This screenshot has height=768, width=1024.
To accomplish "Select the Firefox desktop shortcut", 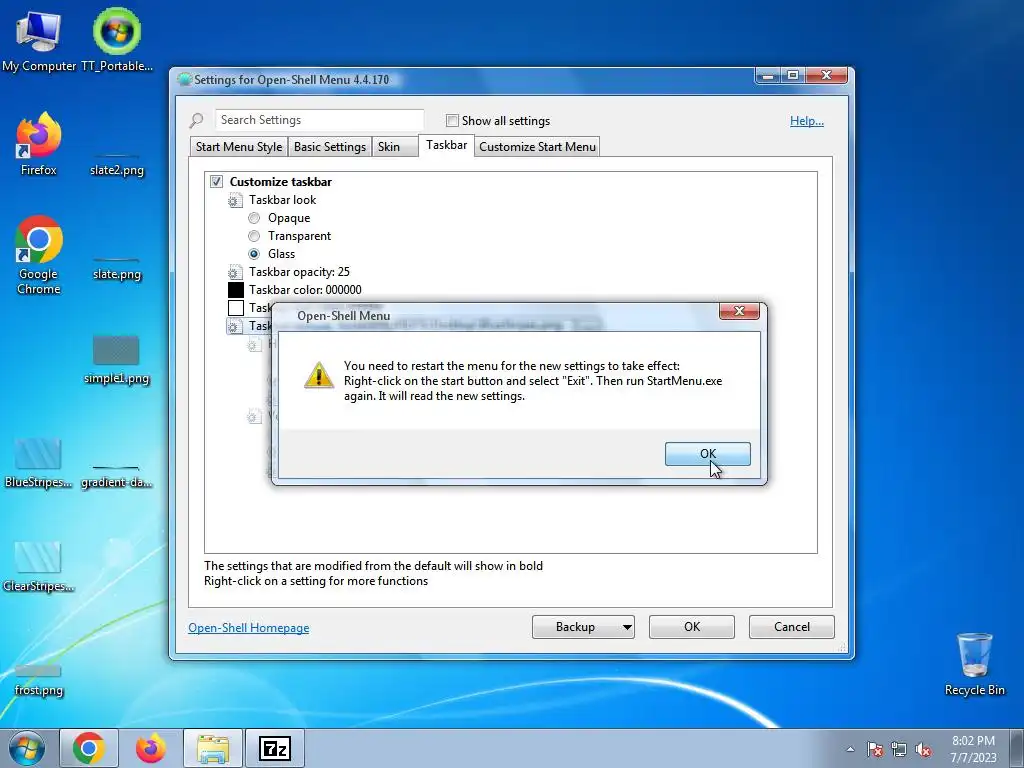I will pyautogui.click(x=39, y=144).
